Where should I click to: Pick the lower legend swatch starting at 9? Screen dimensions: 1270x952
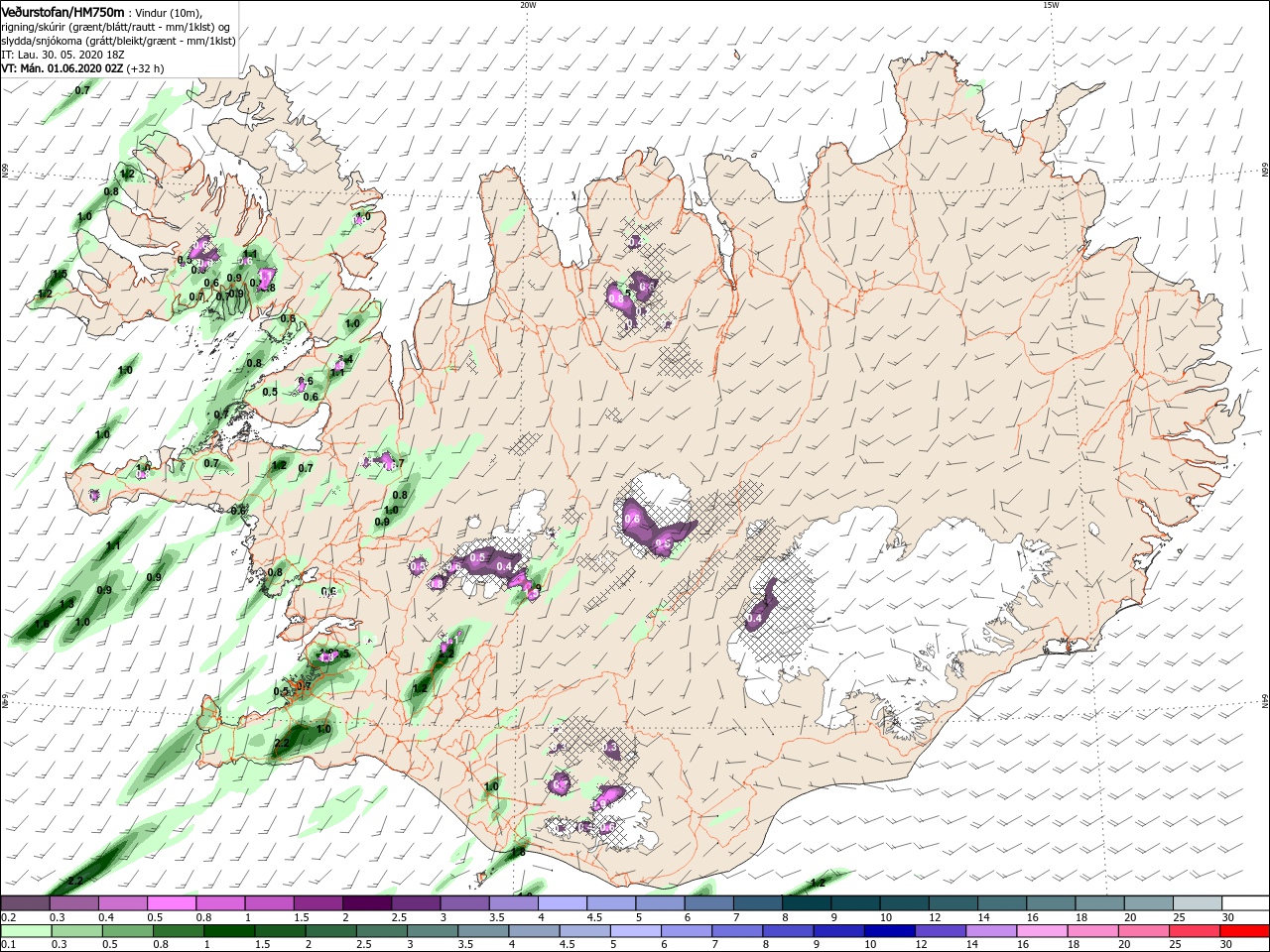(x=837, y=931)
